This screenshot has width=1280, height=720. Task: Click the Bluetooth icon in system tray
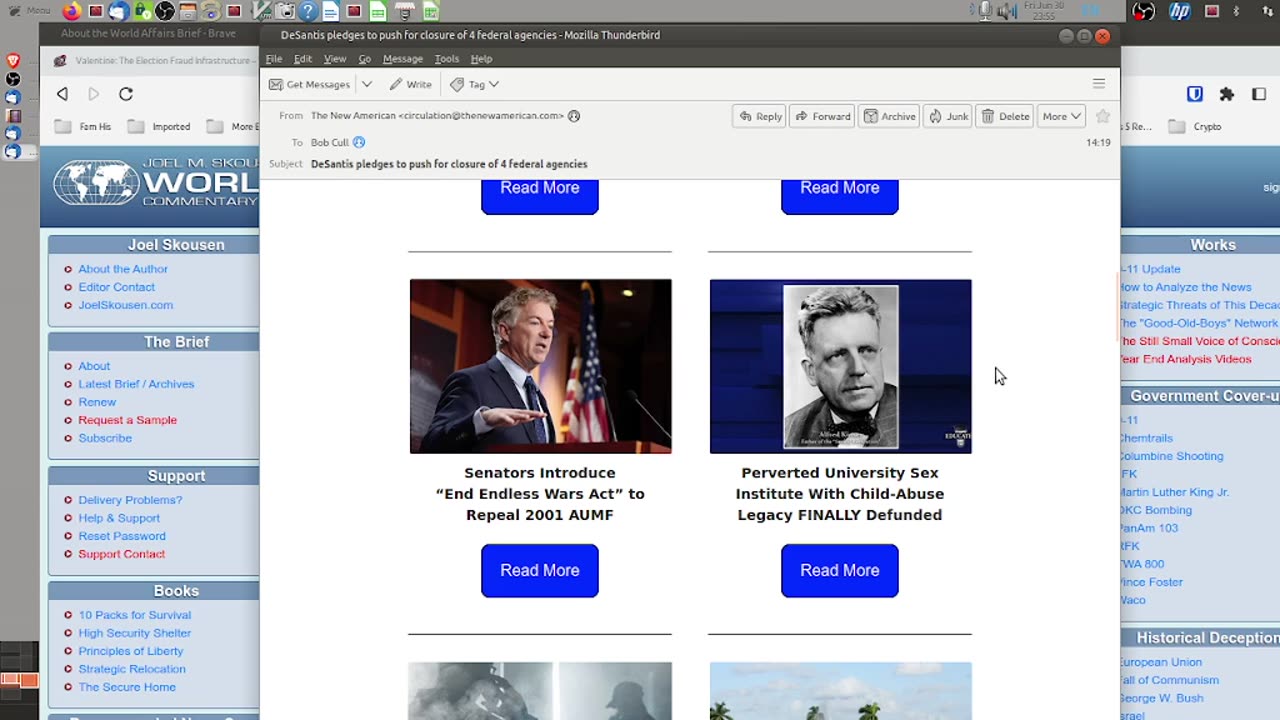1236,11
